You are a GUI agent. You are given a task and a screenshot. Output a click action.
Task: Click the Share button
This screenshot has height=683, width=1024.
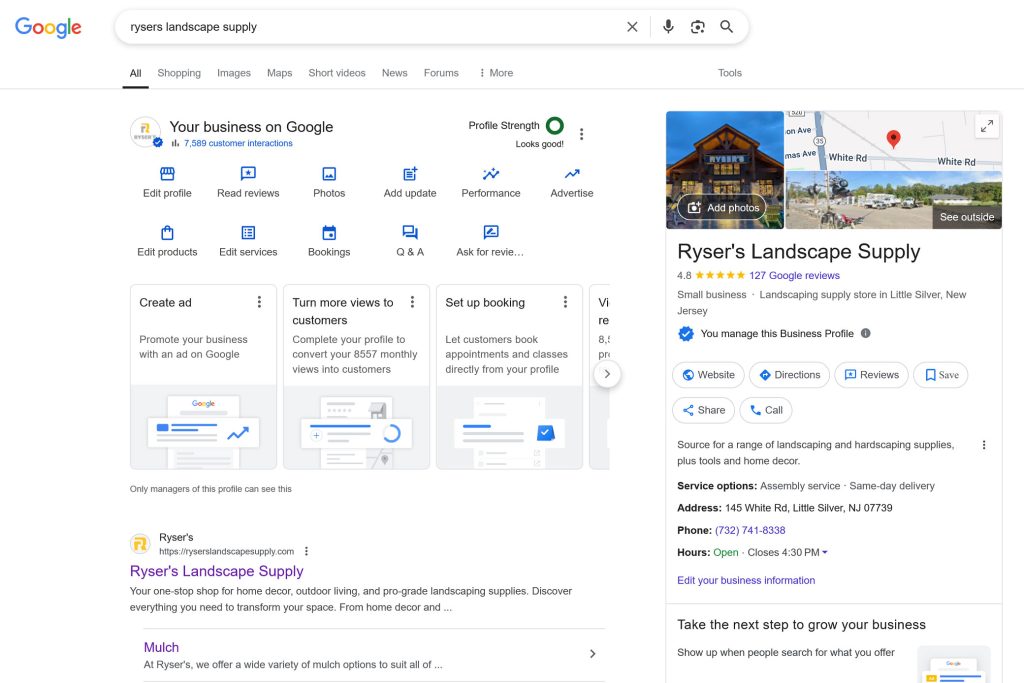click(x=703, y=410)
